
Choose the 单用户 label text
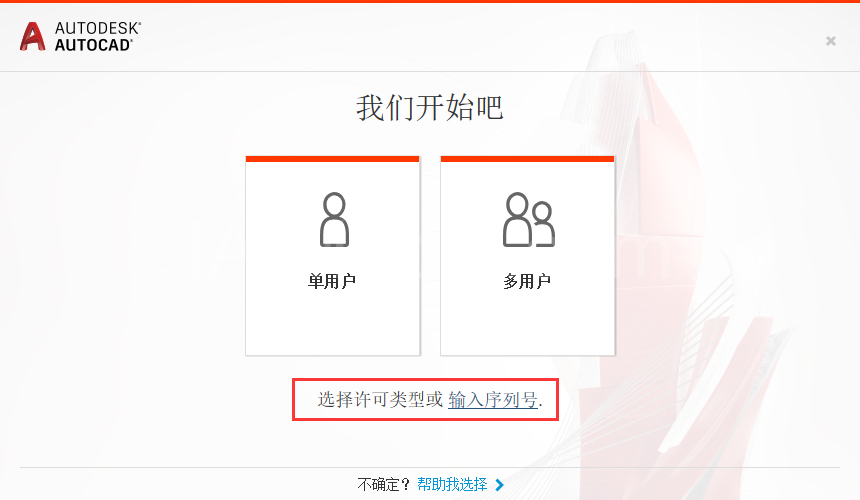(332, 281)
